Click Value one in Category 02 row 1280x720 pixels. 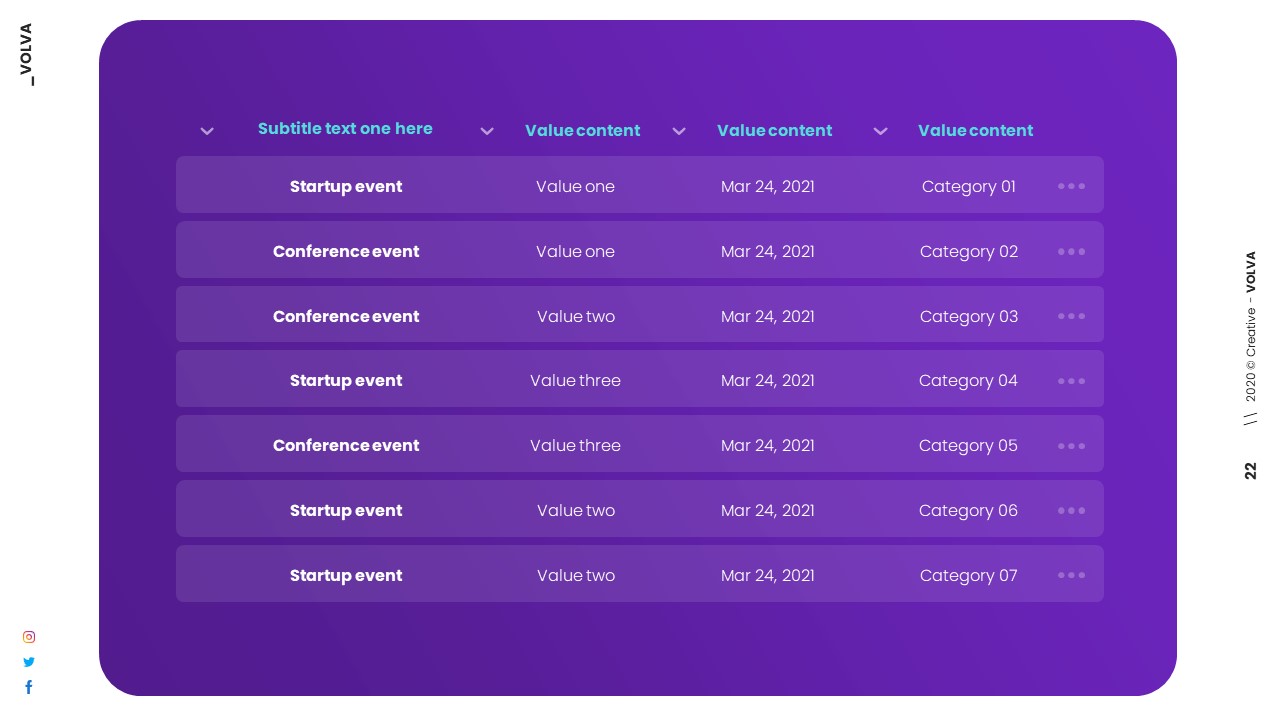tap(575, 251)
